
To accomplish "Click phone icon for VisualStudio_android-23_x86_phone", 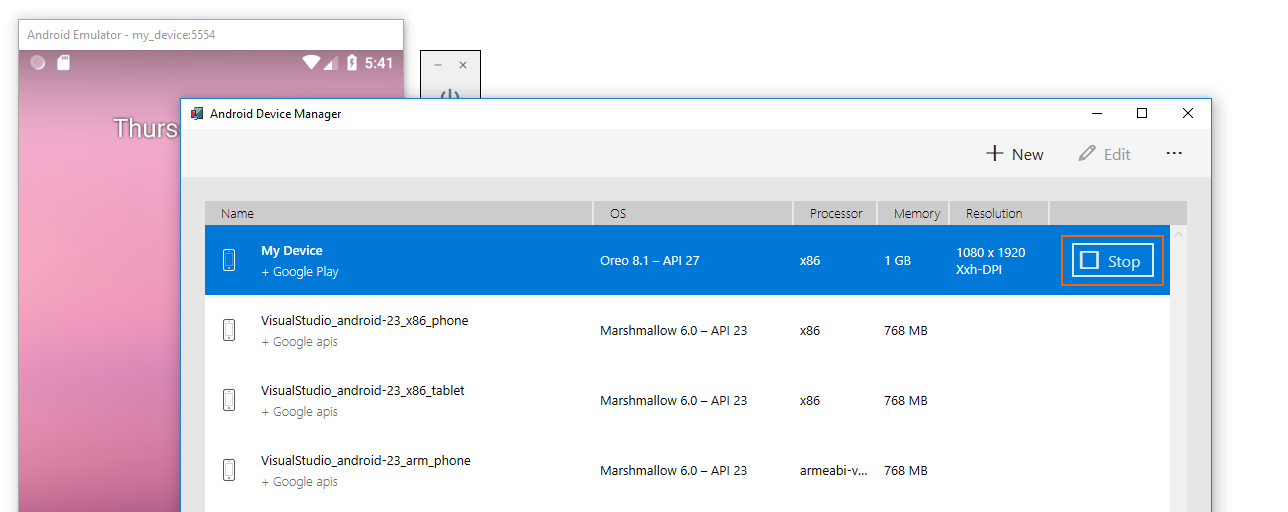I will 229,330.
